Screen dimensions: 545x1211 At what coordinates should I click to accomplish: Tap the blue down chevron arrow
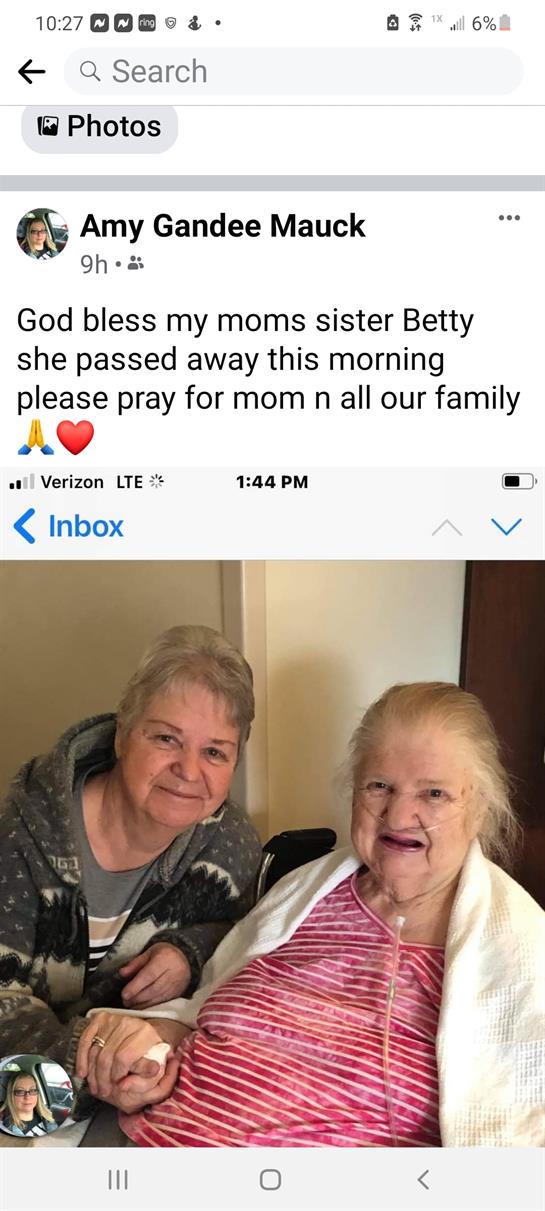(x=507, y=527)
